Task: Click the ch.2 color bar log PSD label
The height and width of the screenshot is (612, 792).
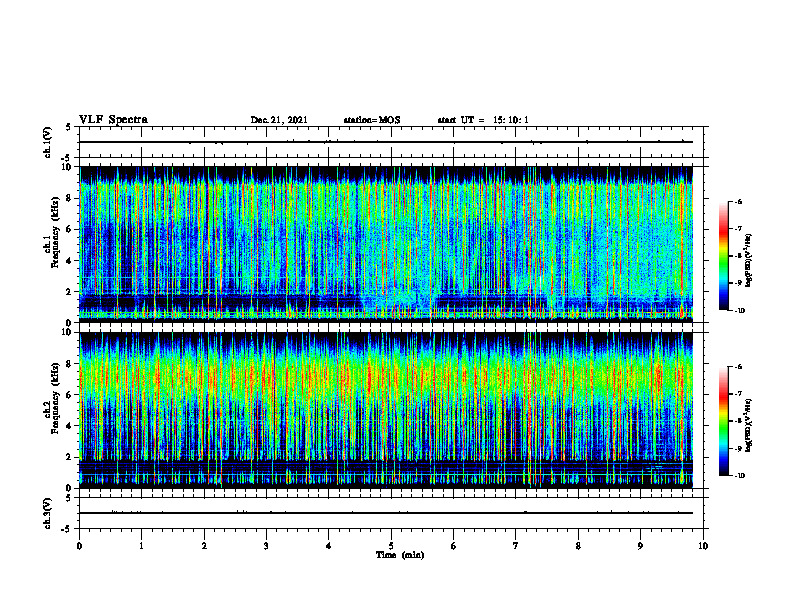Action: point(749,425)
